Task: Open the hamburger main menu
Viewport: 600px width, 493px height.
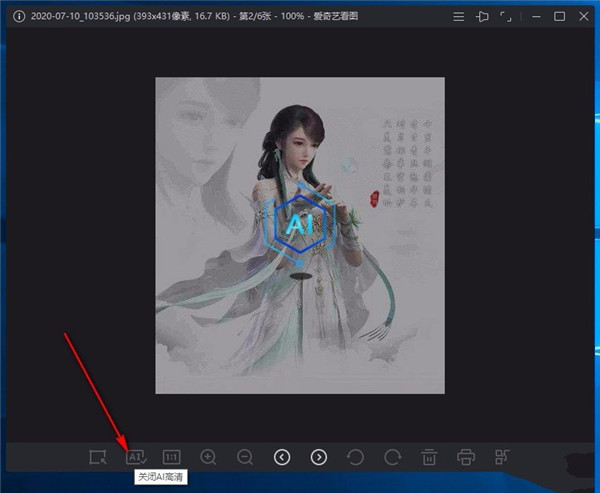Action: 458,16
